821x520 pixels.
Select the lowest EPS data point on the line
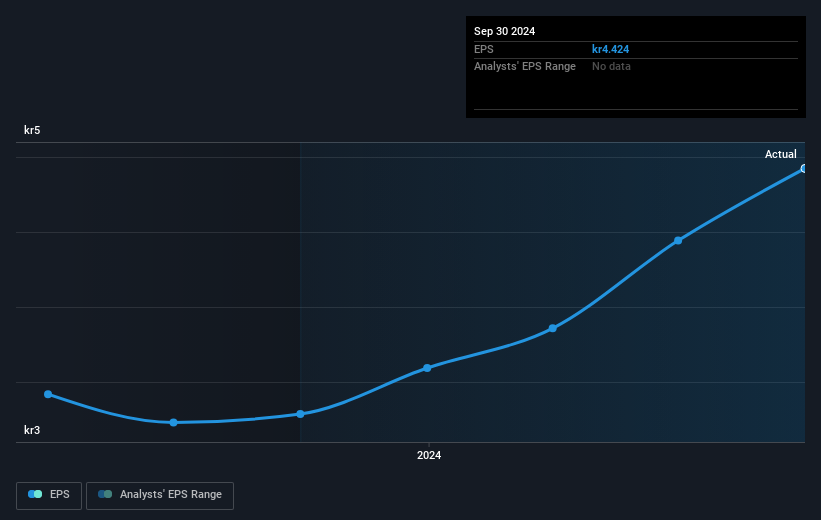173,422
